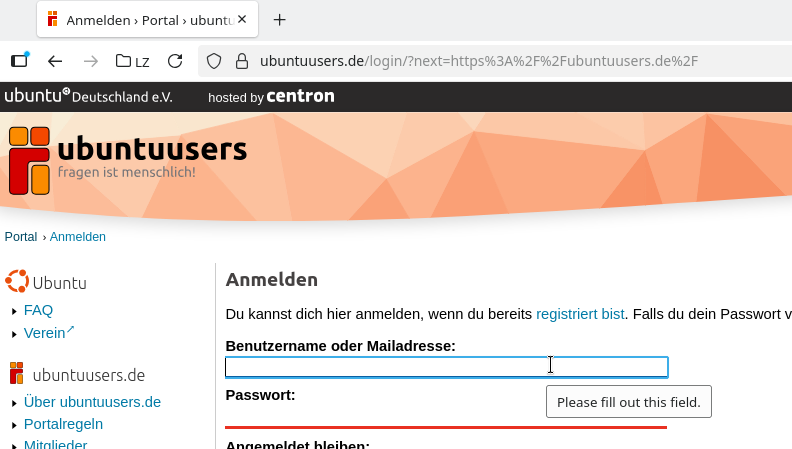Focus the Benutzername oder Mailadresse field
The width and height of the screenshot is (792, 449).
(x=446, y=367)
